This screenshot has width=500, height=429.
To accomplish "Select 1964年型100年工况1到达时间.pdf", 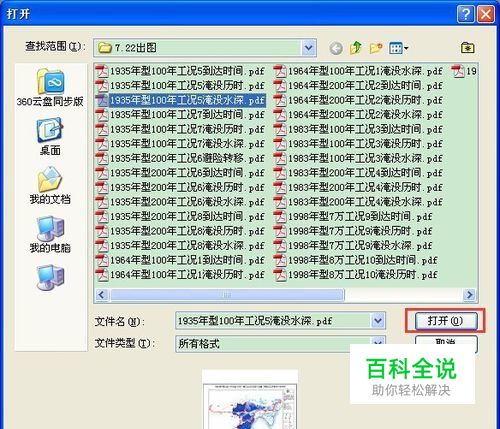I will [180, 260].
